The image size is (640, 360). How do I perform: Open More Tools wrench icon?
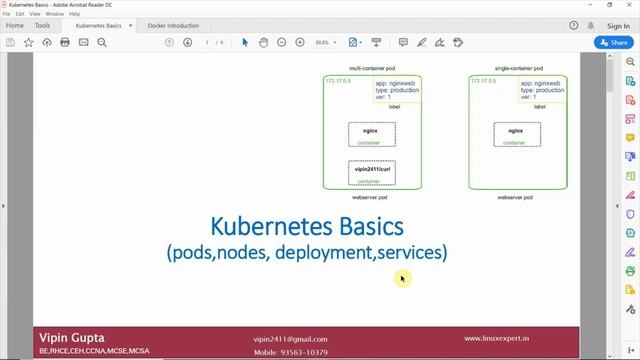click(630, 309)
